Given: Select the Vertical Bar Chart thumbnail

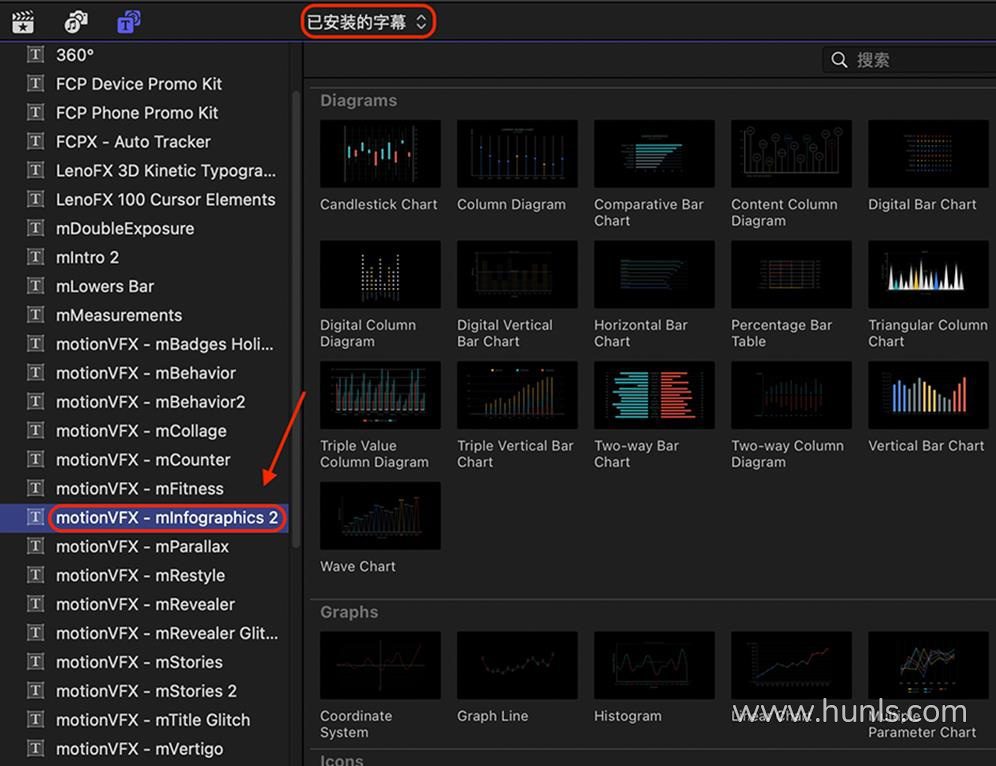Looking at the screenshot, I should coord(929,395).
